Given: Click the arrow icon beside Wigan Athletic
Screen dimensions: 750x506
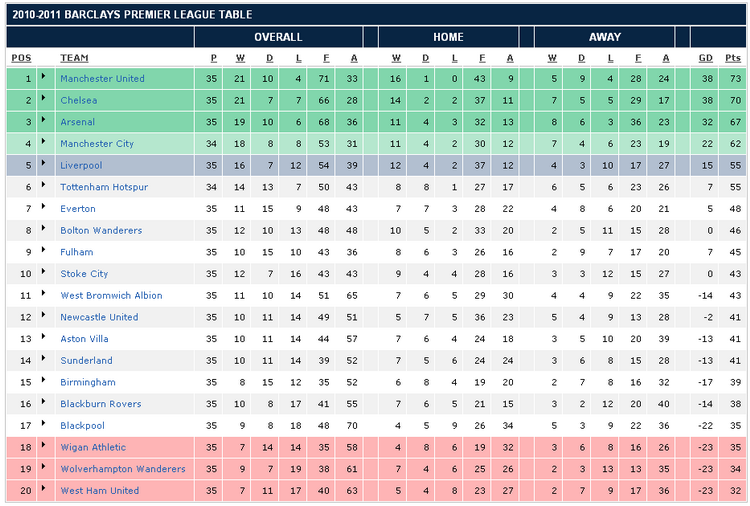Looking at the screenshot, I should 43,447.
